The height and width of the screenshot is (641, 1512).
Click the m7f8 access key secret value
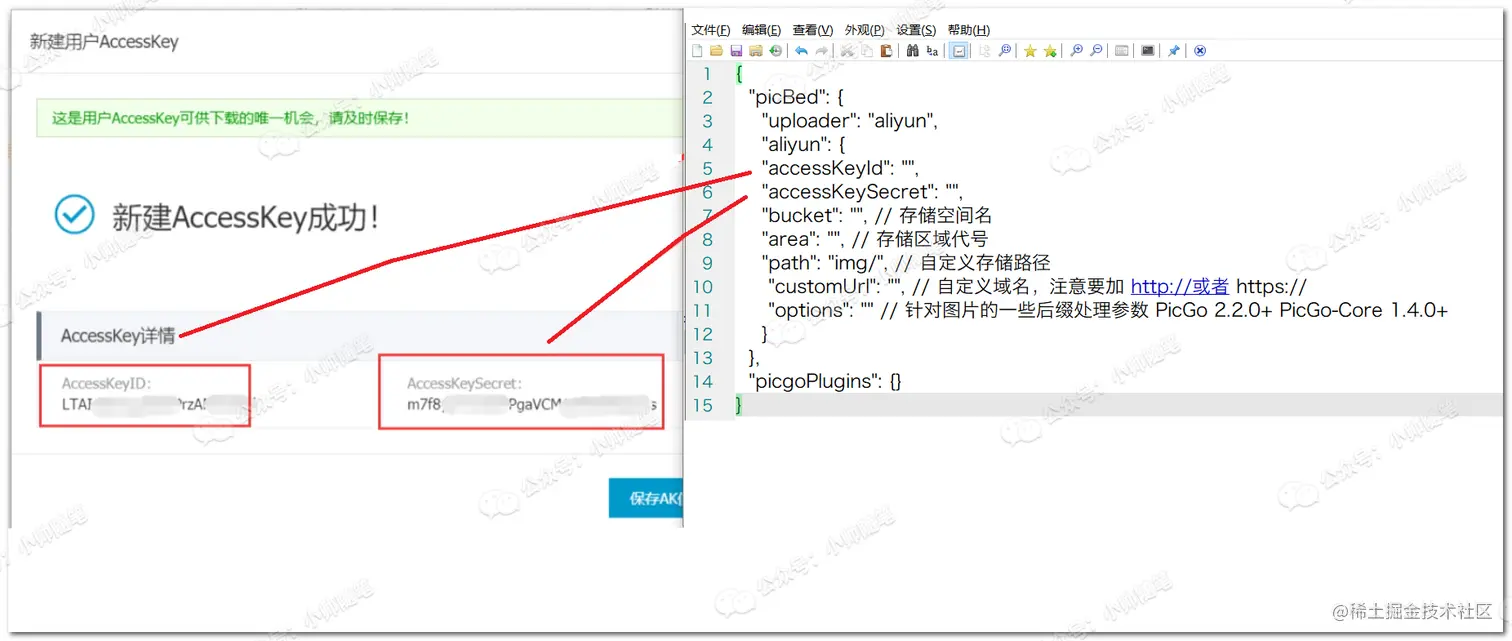pos(532,405)
